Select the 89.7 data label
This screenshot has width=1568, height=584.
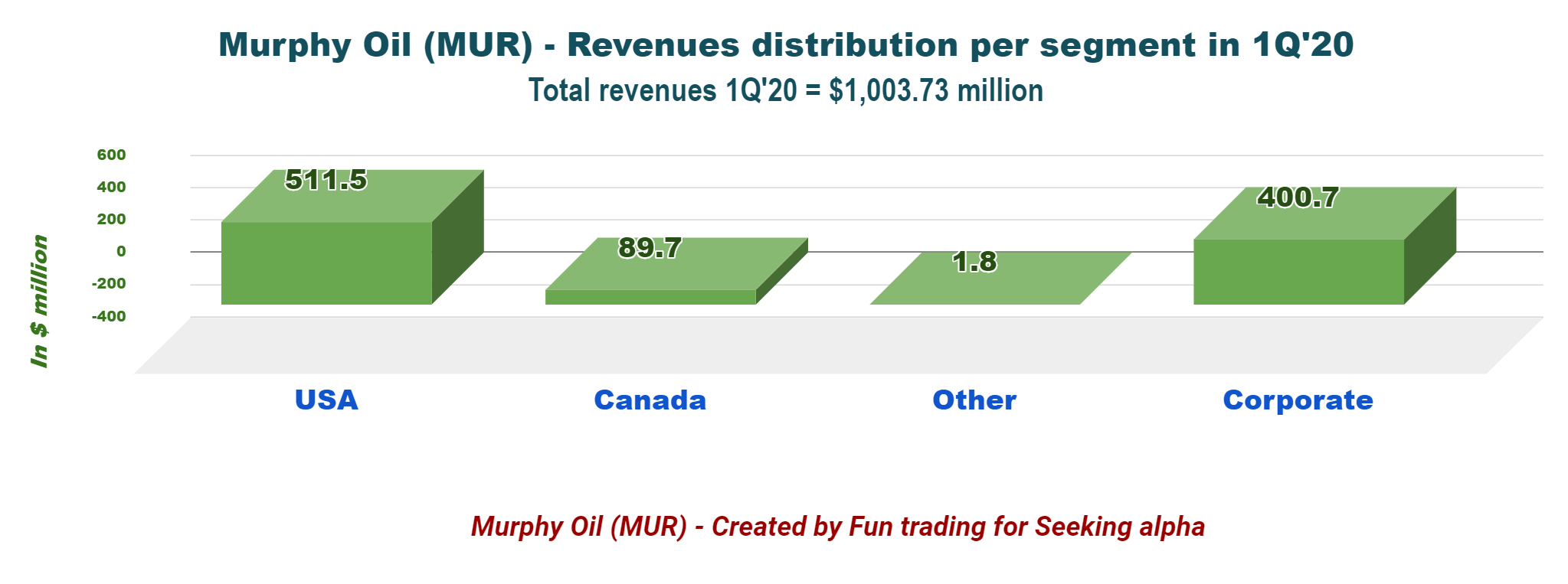pos(650,248)
